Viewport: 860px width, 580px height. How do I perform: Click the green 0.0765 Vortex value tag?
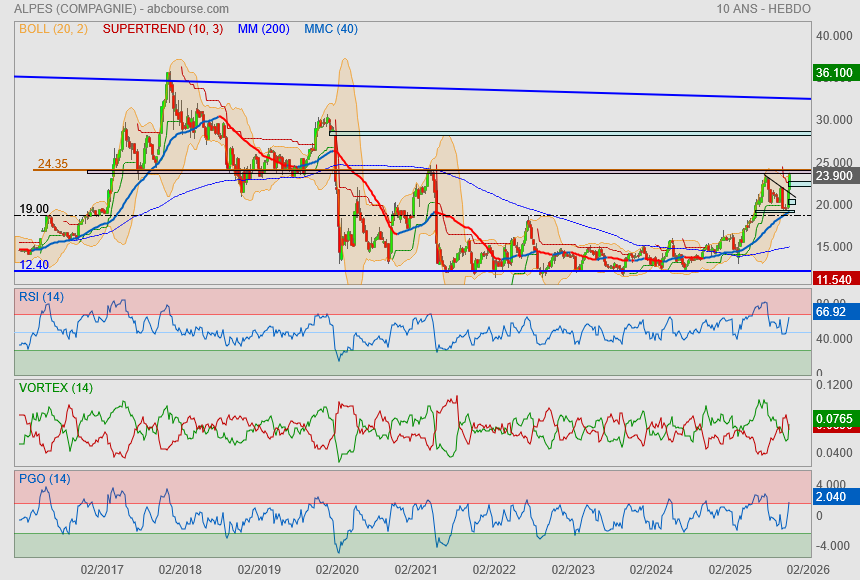[834, 418]
